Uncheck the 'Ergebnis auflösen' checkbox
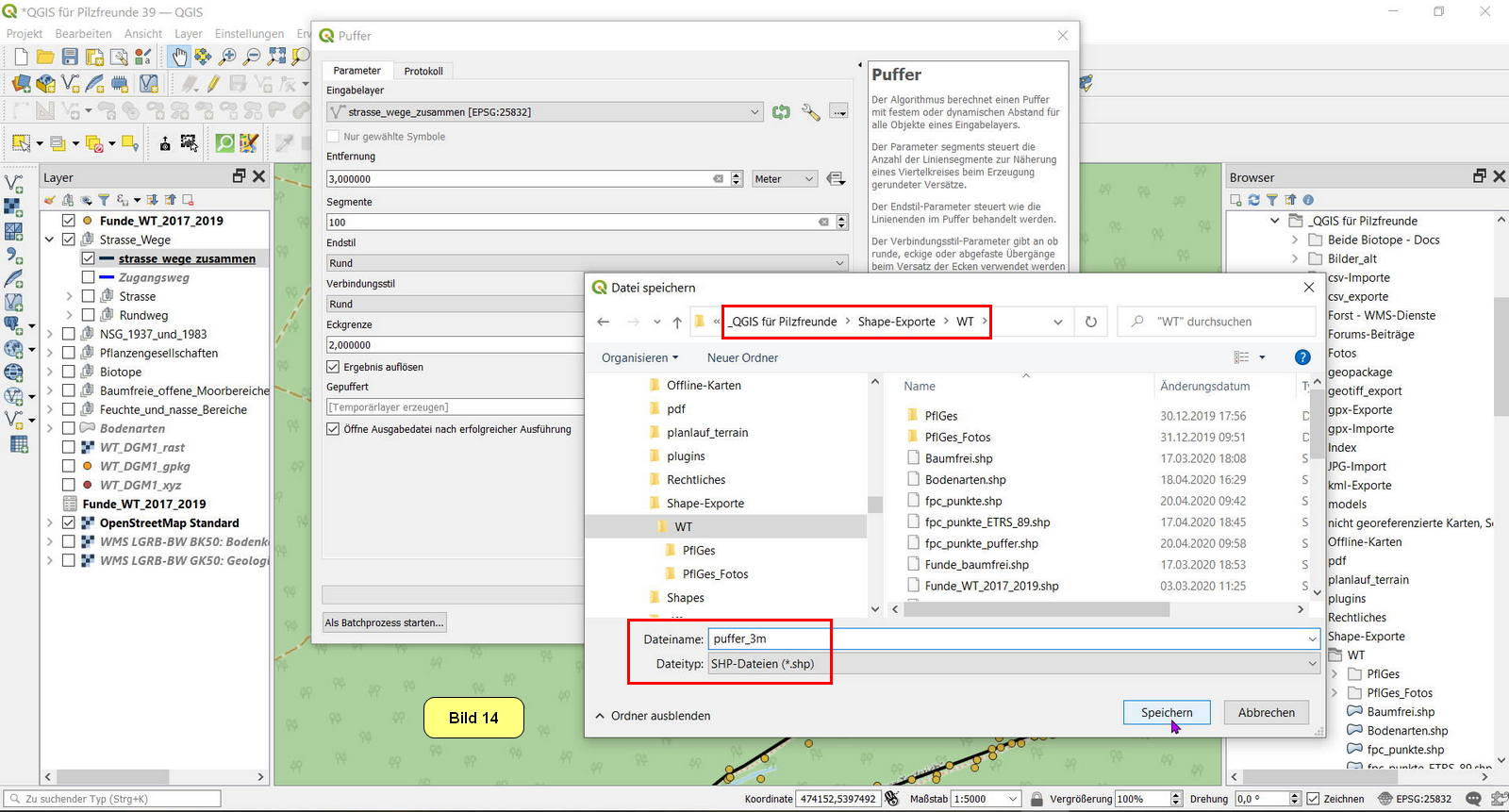 (x=333, y=367)
